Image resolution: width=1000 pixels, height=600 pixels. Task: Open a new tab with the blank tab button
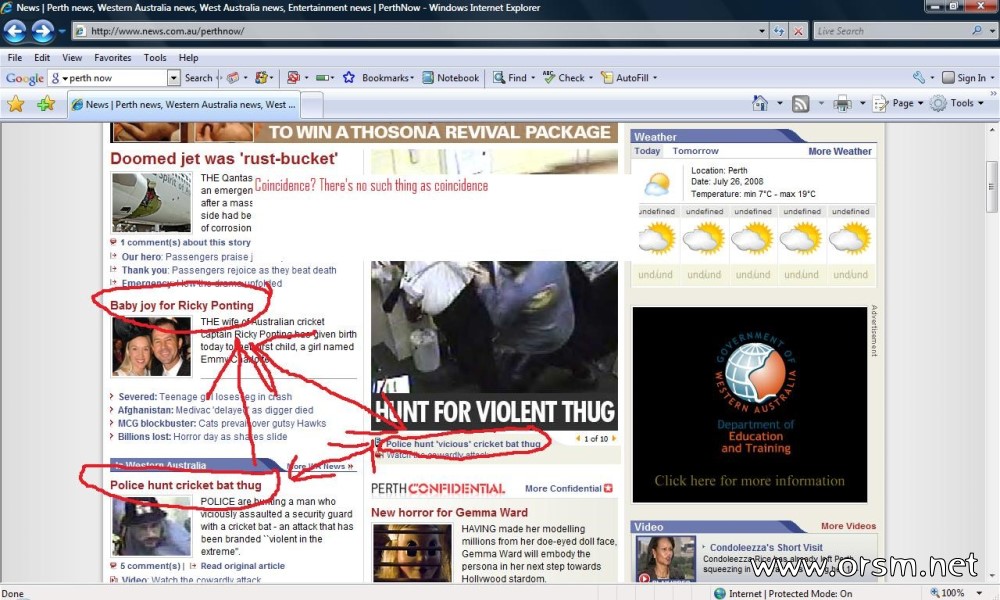311,105
